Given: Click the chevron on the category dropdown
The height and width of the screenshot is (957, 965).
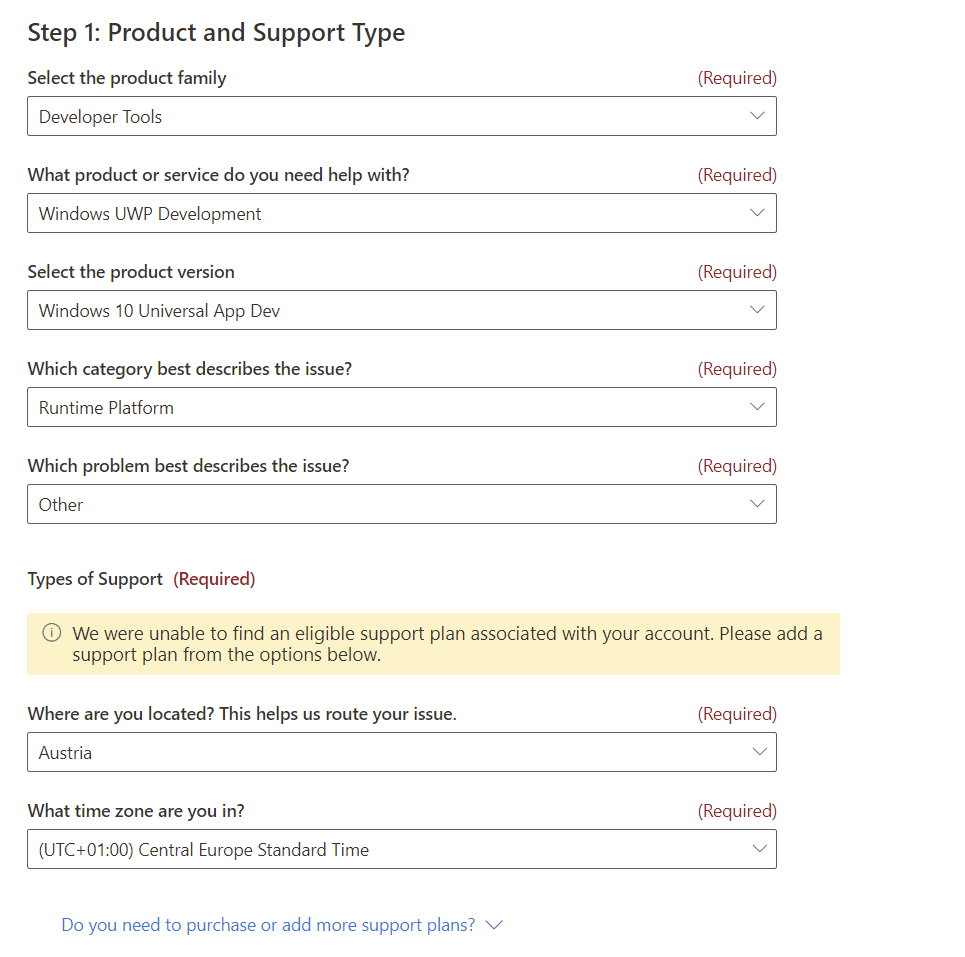Looking at the screenshot, I should coord(759,407).
